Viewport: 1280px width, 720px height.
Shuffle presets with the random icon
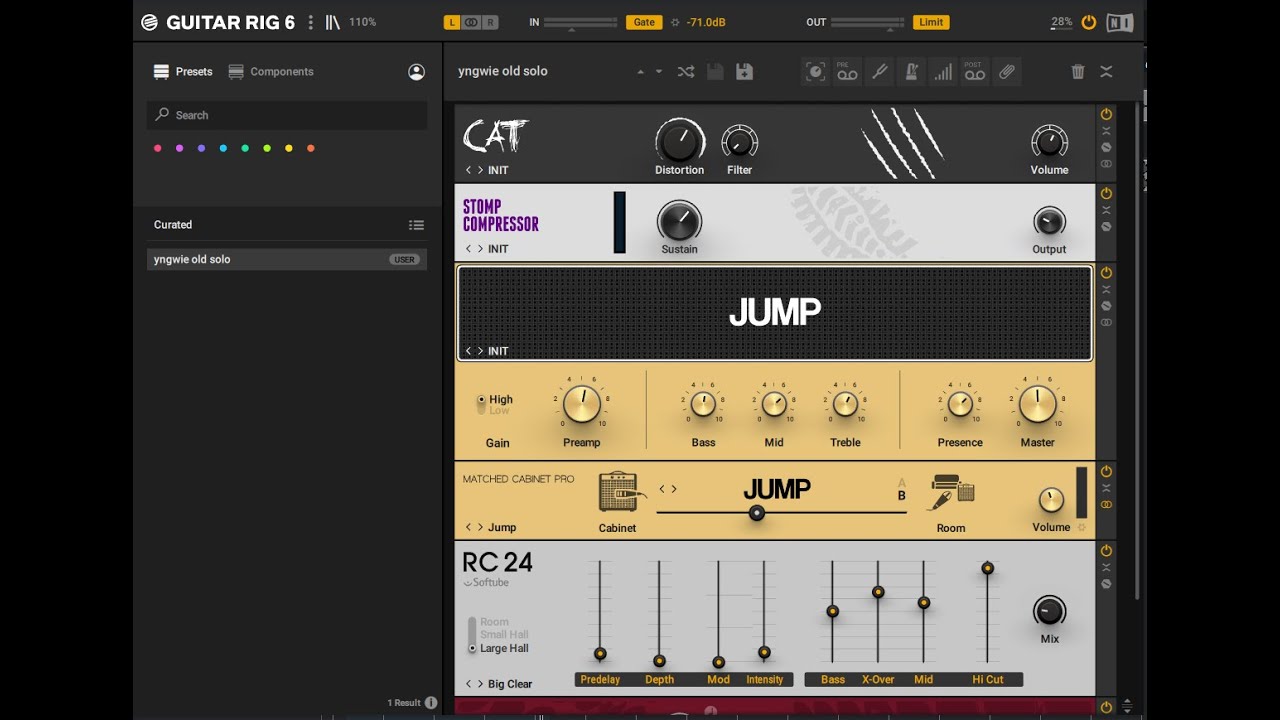tap(685, 71)
